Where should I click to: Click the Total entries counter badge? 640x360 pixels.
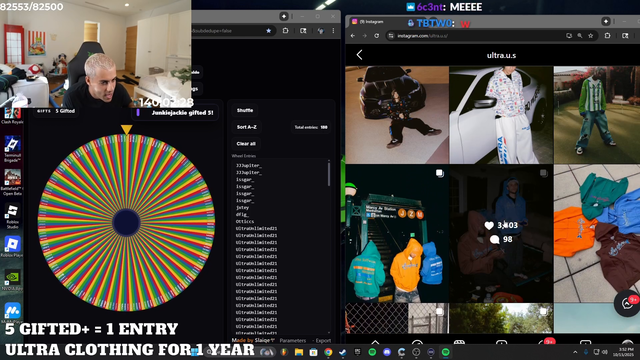pos(311,127)
